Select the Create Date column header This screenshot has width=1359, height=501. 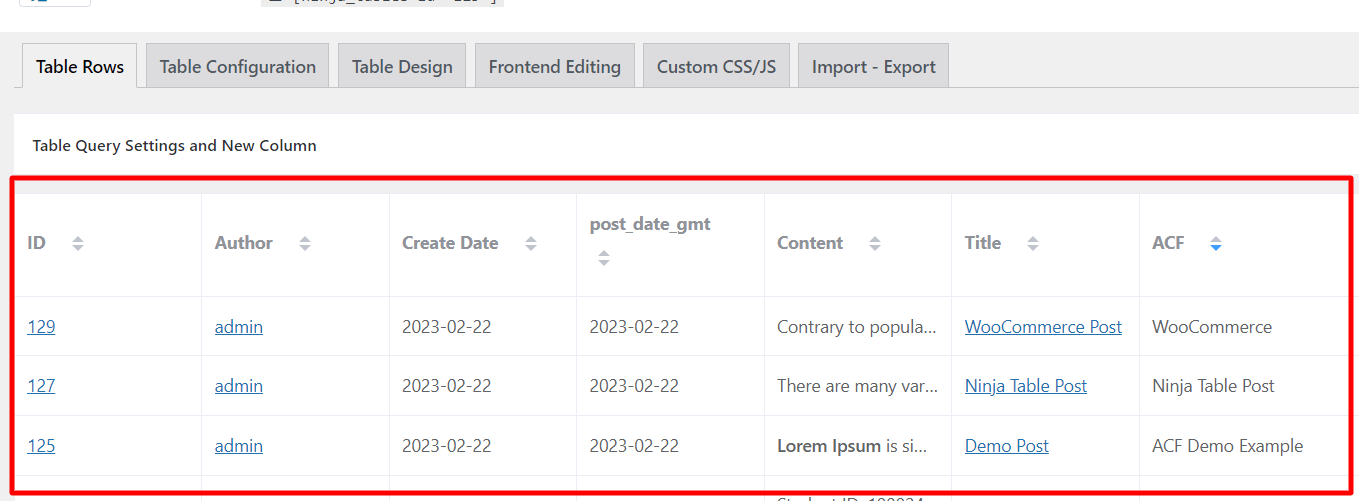(483, 243)
